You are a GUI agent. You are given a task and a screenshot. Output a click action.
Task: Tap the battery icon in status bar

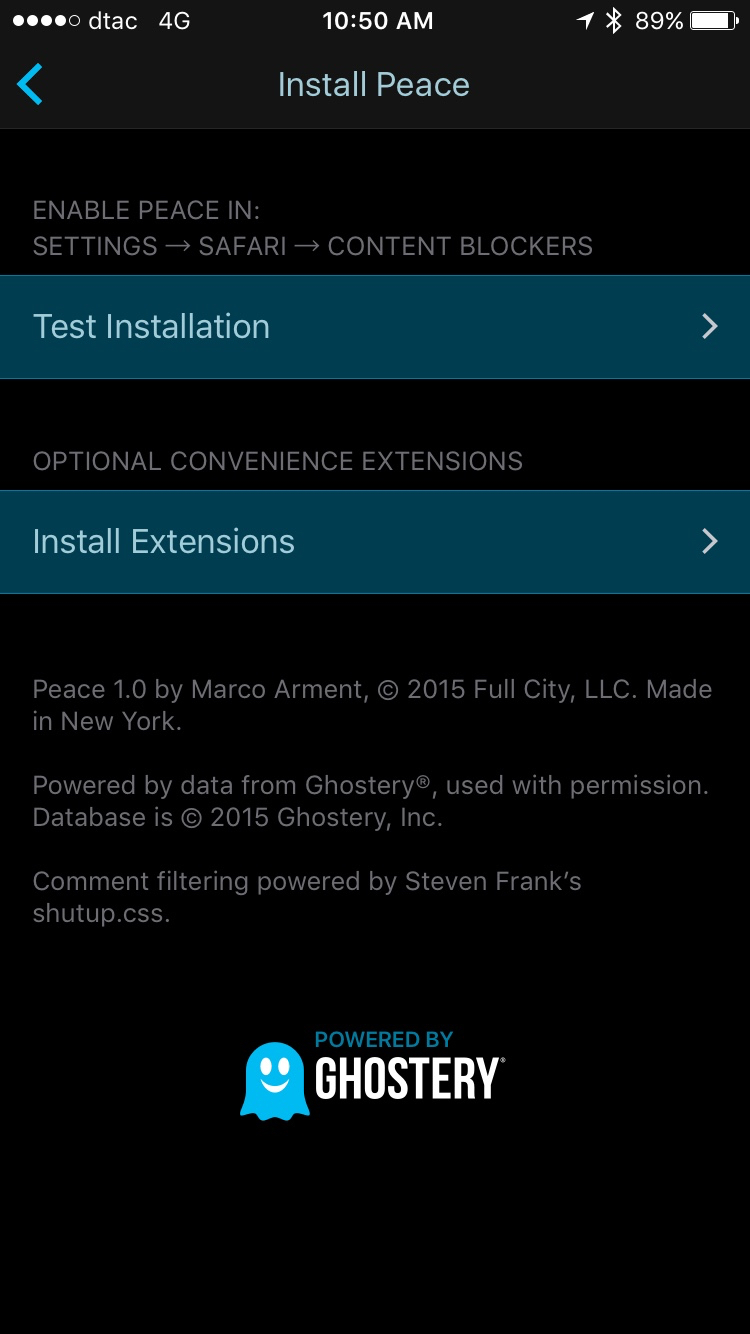tap(714, 21)
